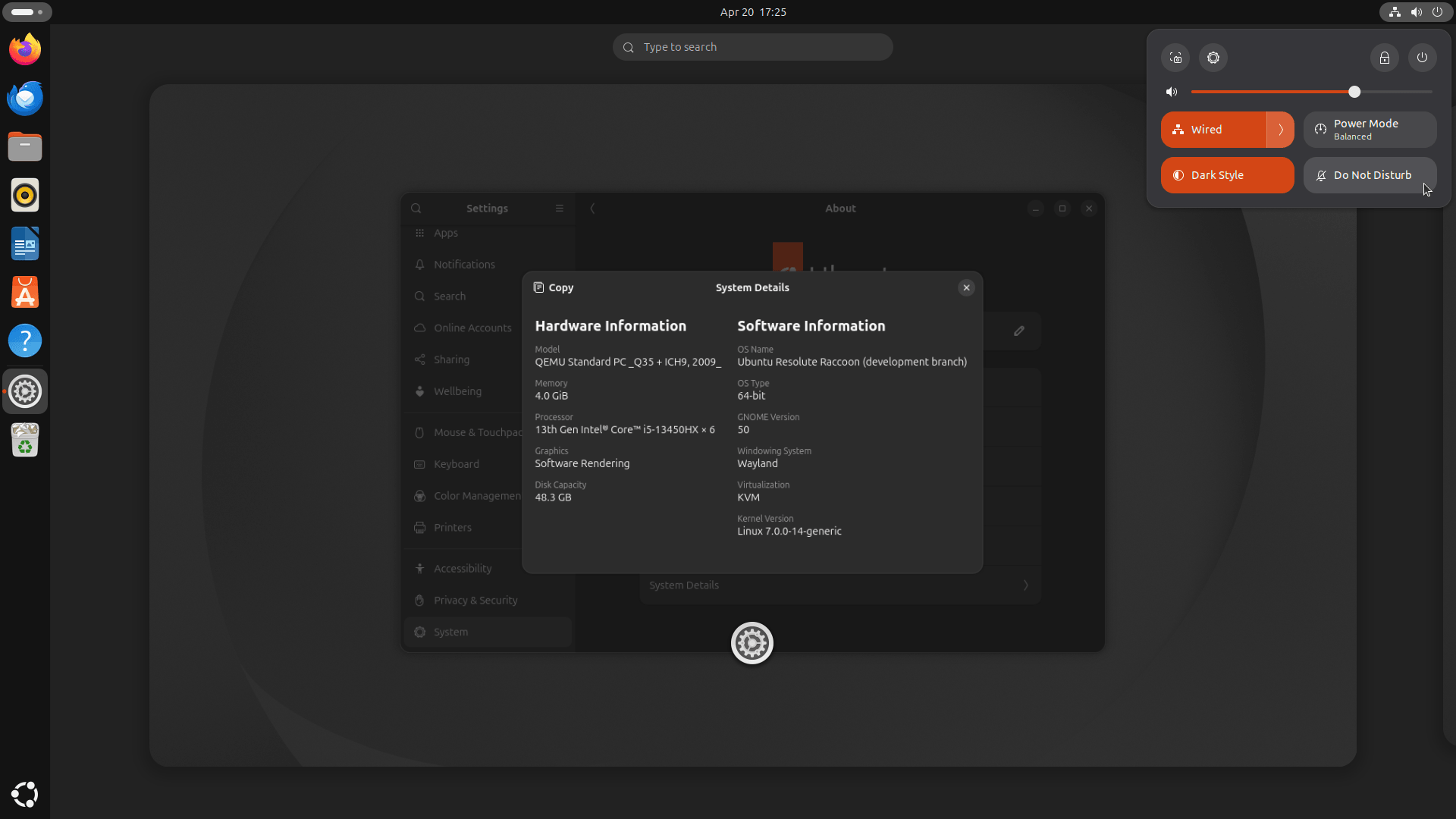Viewport: 1456px width, 819px height.
Task: Open settings via the quick settings gear icon
Action: (x=1213, y=58)
